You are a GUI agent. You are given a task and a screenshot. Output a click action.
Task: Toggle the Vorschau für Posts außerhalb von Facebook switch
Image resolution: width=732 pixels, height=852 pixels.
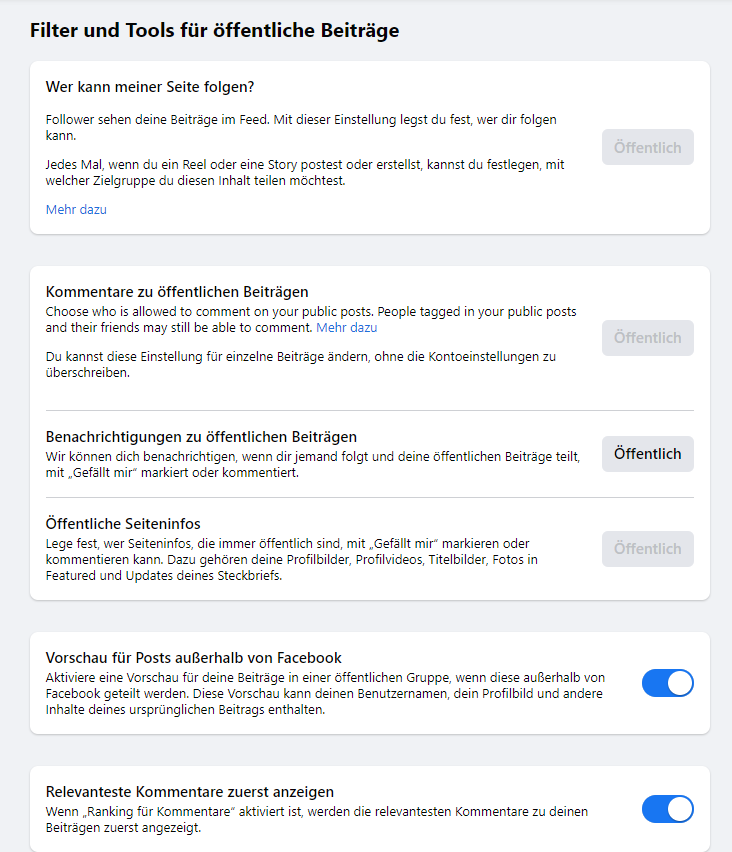pos(667,683)
